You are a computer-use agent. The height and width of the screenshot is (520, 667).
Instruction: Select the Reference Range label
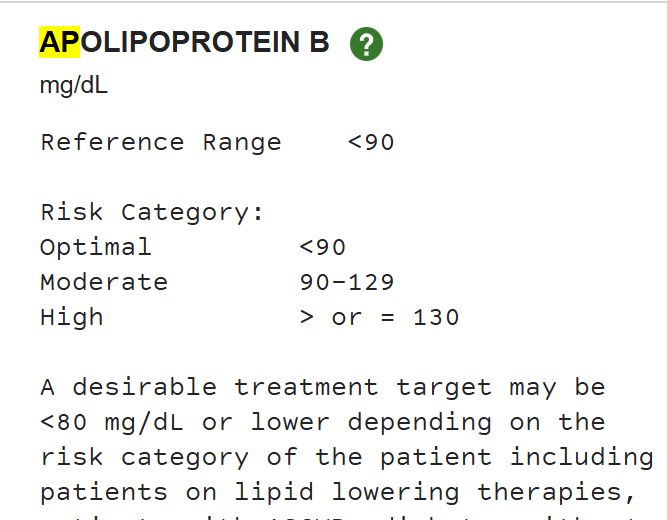tap(161, 142)
